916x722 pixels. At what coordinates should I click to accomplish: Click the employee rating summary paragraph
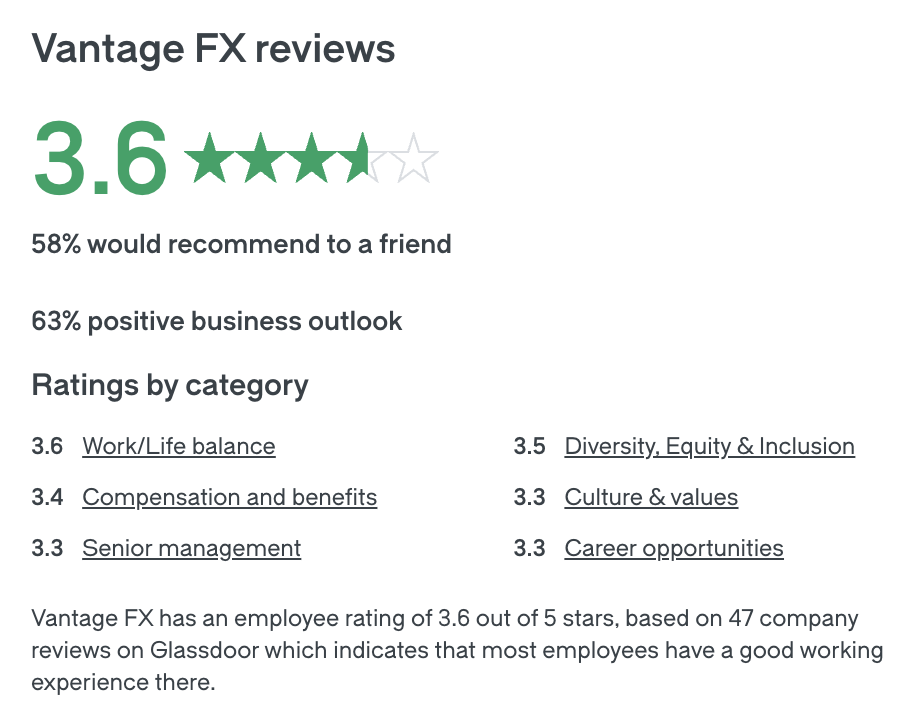(457, 651)
